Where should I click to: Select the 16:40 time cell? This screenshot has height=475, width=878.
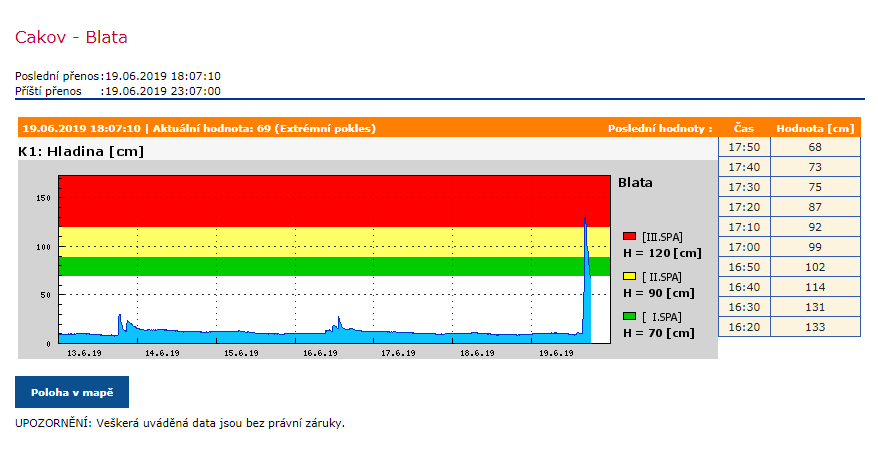[x=744, y=287]
